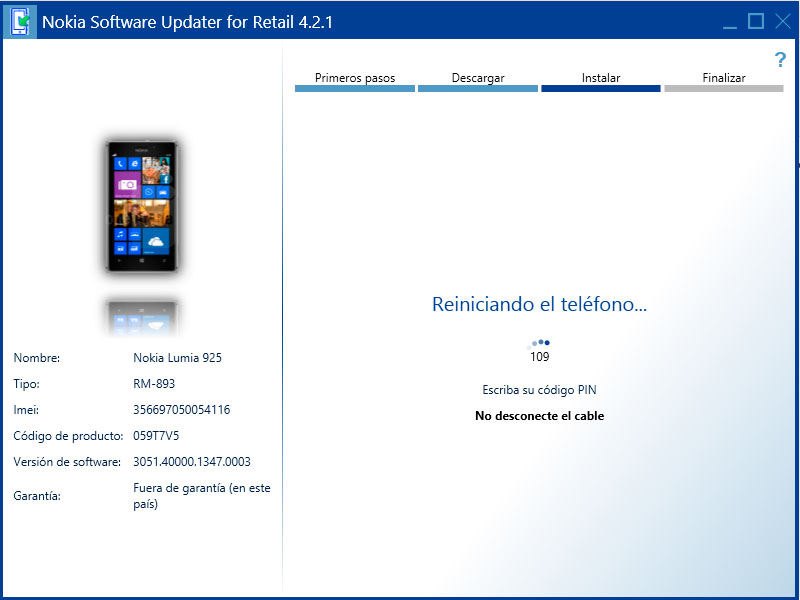This screenshot has height=600, width=800.
Task: Maximize the updater window
Action: (x=756, y=21)
